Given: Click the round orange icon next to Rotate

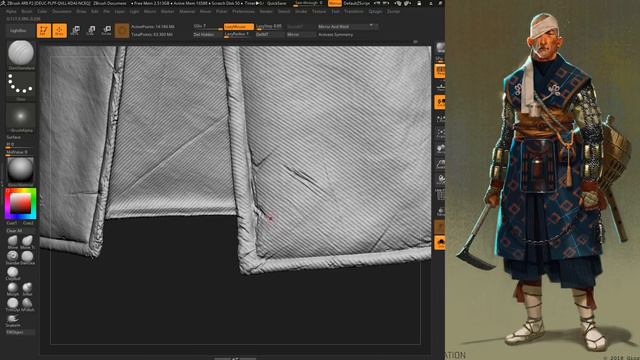Looking at the screenshot, I should [x=122, y=31].
